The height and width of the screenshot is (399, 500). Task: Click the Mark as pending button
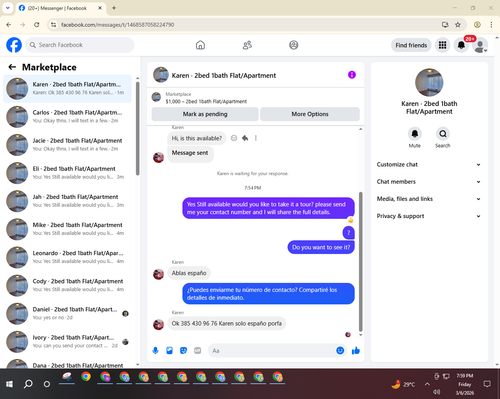point(205,114)
